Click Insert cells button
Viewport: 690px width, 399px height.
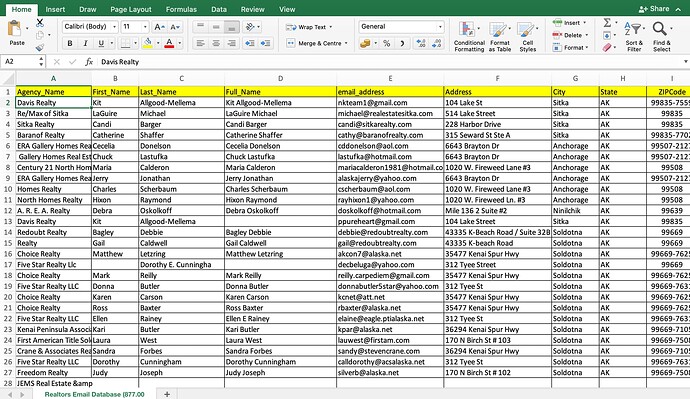(569, 22)
